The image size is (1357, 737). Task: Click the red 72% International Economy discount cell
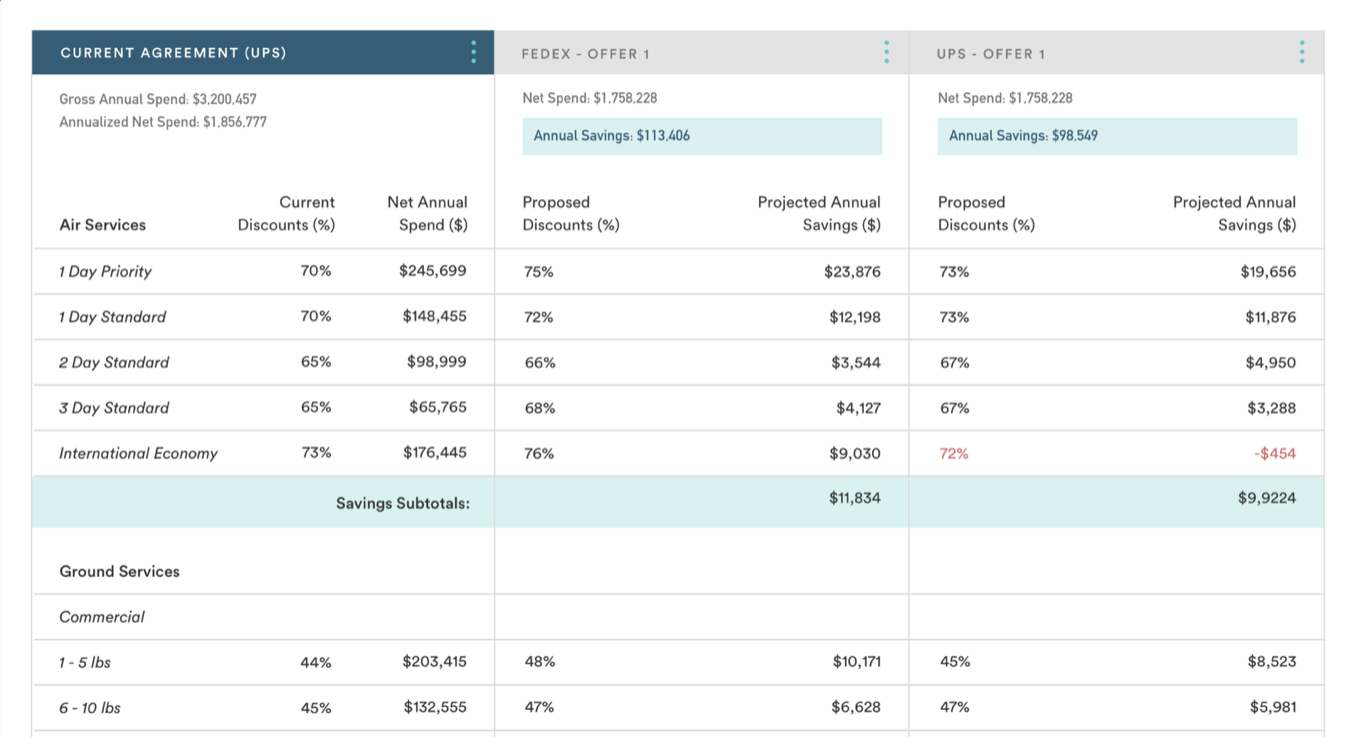(951, 453)
